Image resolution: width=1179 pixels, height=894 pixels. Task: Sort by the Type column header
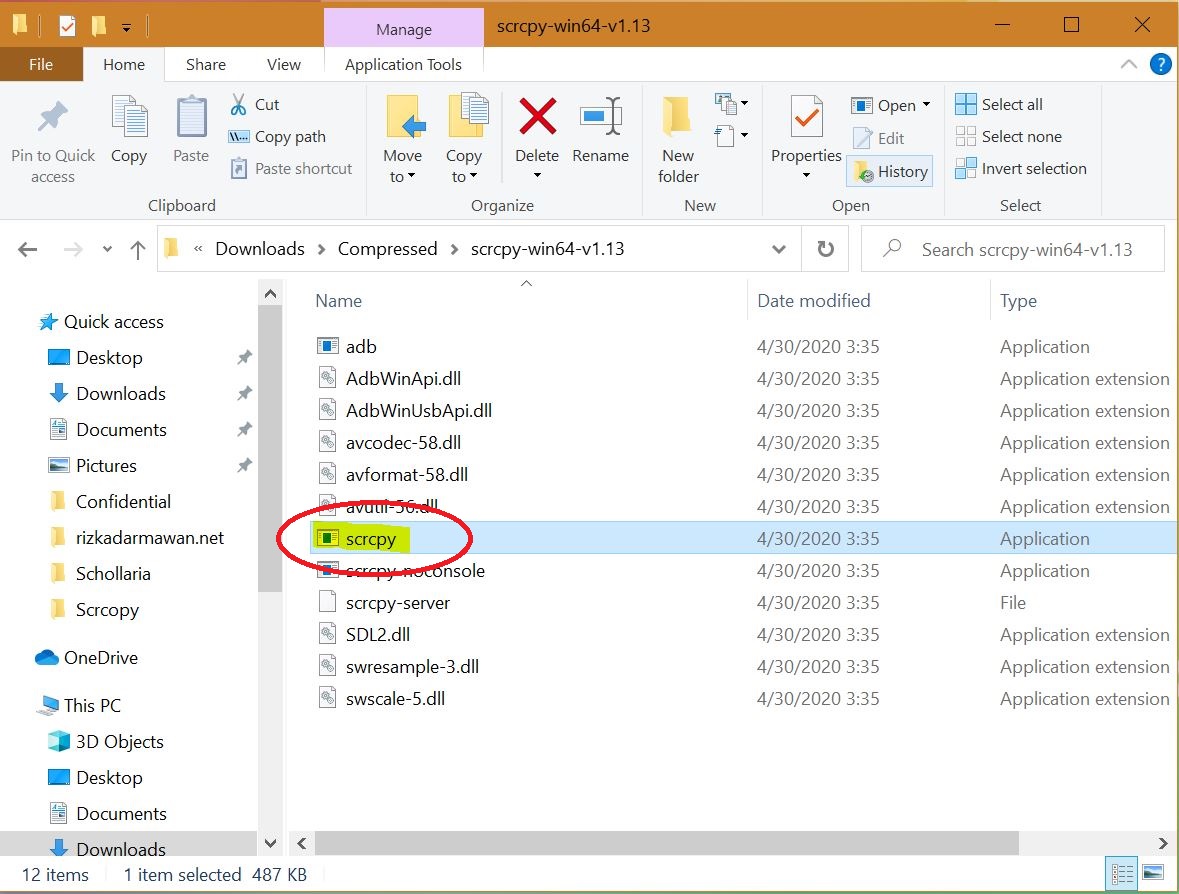(x=1018, y=301)
